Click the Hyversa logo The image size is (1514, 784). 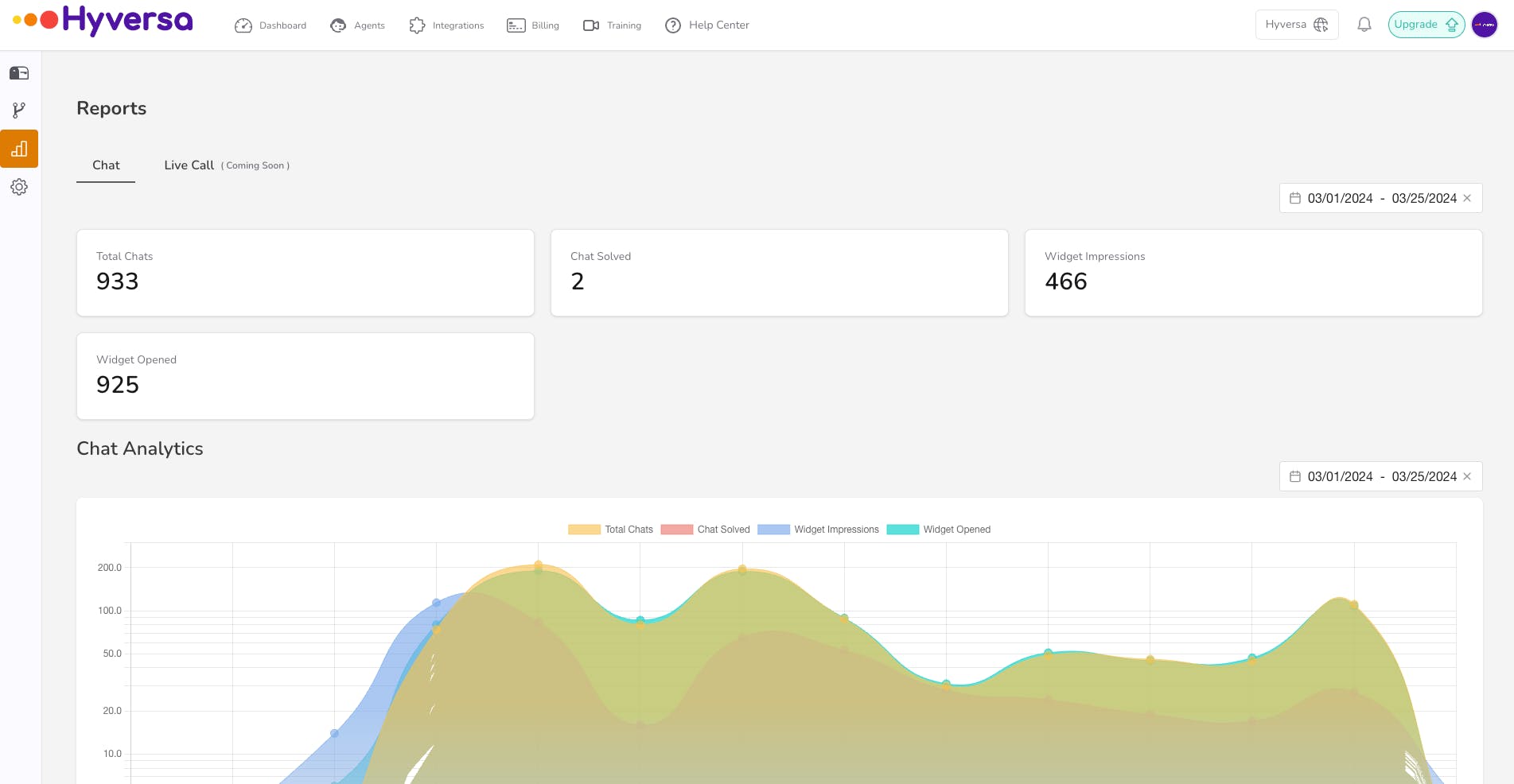pyautogui.click(x=103, y=21)
